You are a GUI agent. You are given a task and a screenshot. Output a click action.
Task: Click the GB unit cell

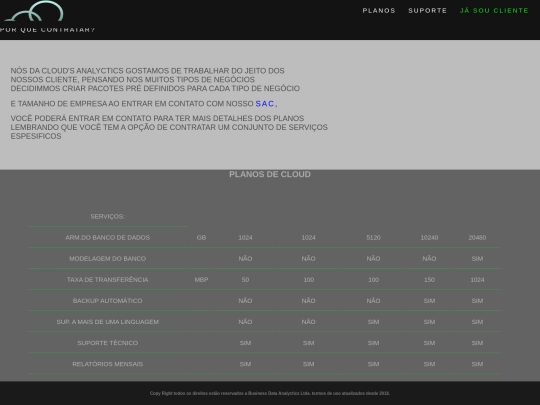(201, 238)
